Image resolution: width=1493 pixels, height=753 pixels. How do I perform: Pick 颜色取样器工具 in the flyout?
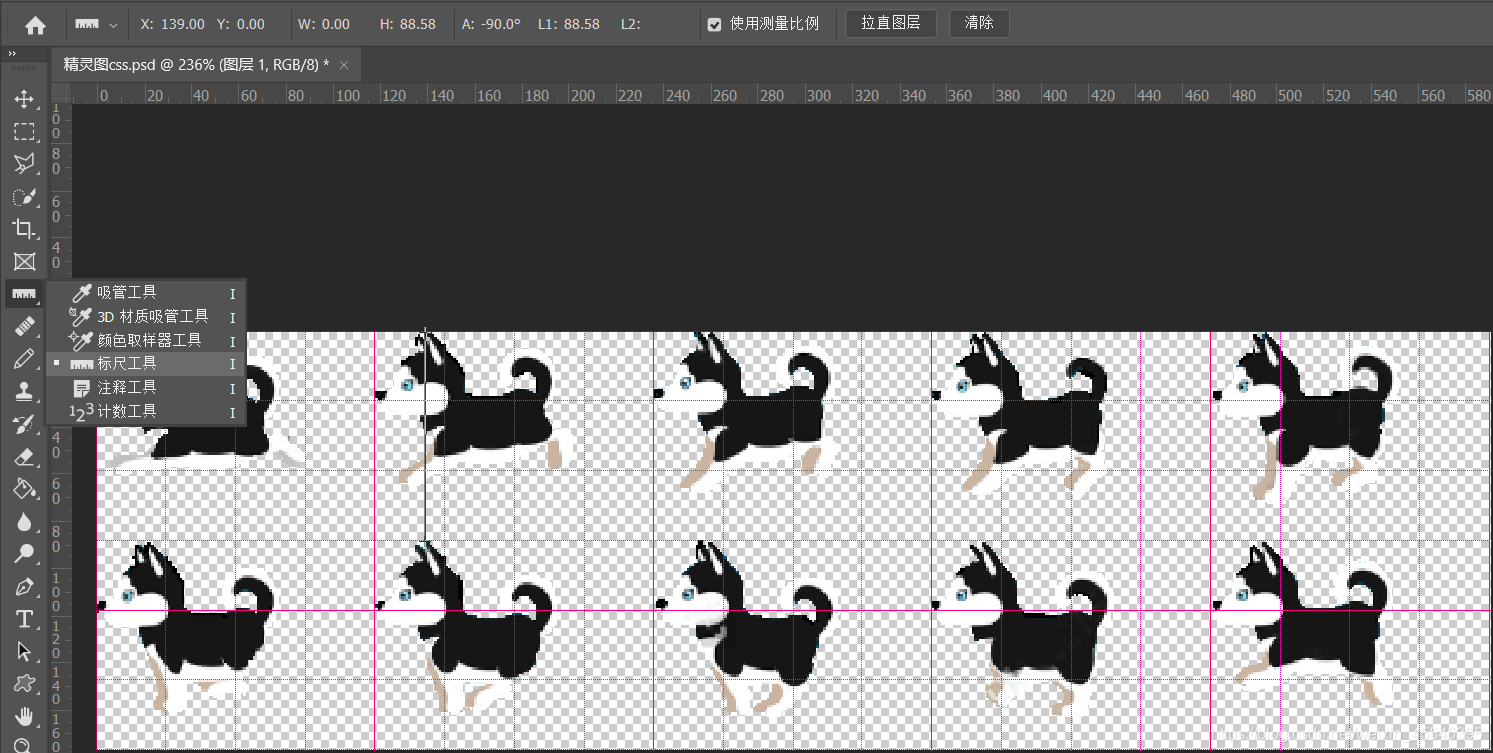[146, 340]
